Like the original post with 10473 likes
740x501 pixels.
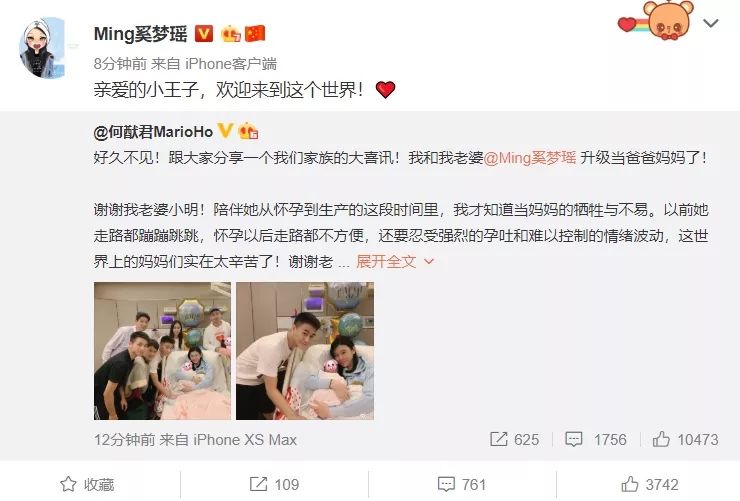click(685, 439)
